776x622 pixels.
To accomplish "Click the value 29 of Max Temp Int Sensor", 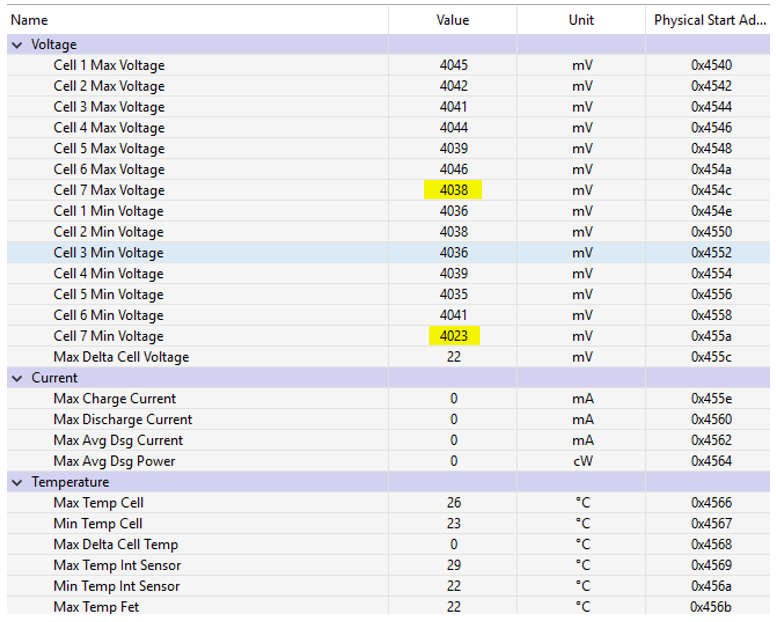I will point(453,565).
